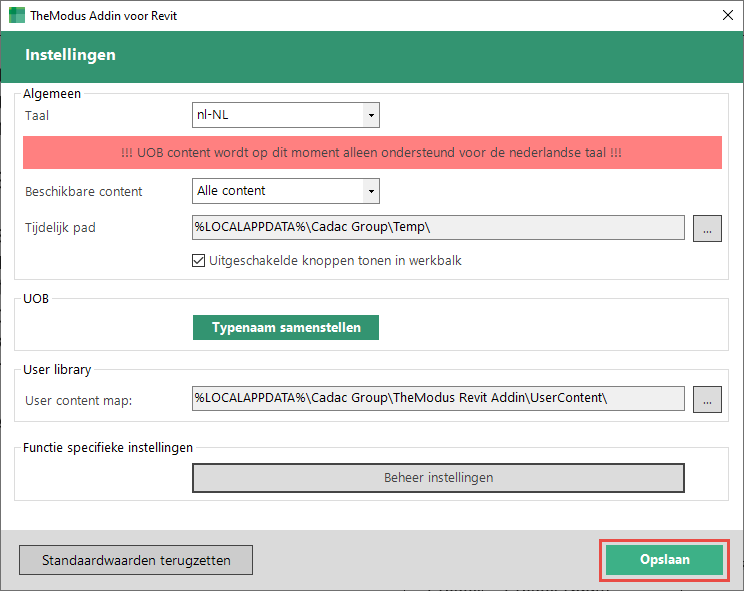Toggle Uitgeschakelde knoppen tonen in werkbalk checkbox

click(x=198, y=260)
